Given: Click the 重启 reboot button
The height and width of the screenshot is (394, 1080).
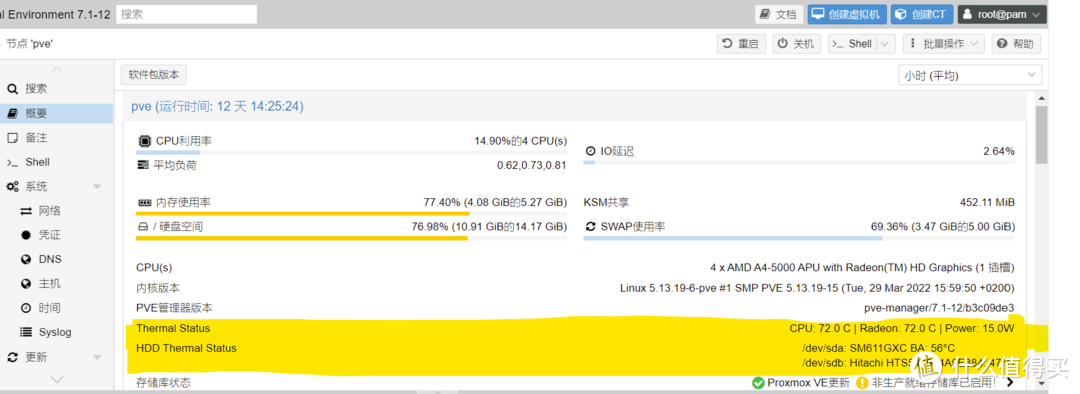Looking at the screenshot, I should point(741,44).
